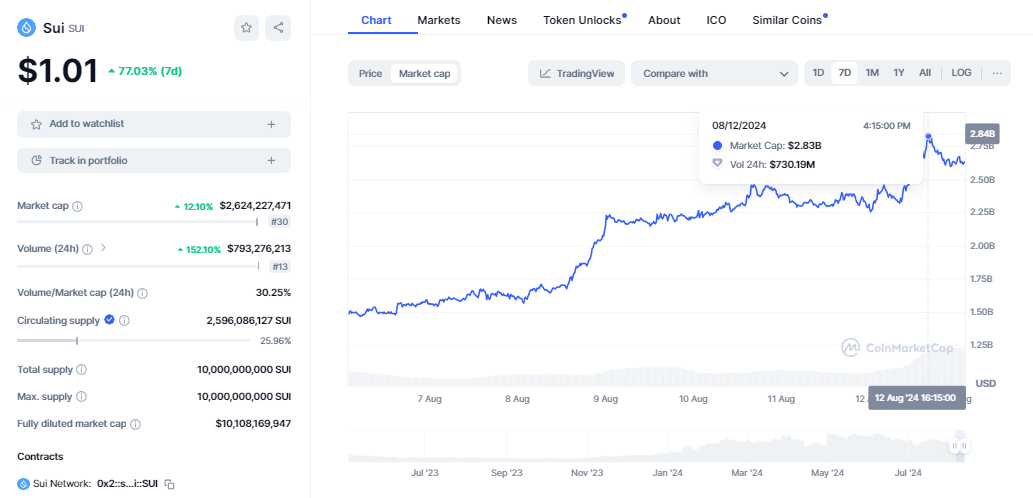Switch chart to Price view
Viewport: 1033px width, 498px height.
pyautogui.click(x=370, y=73)
